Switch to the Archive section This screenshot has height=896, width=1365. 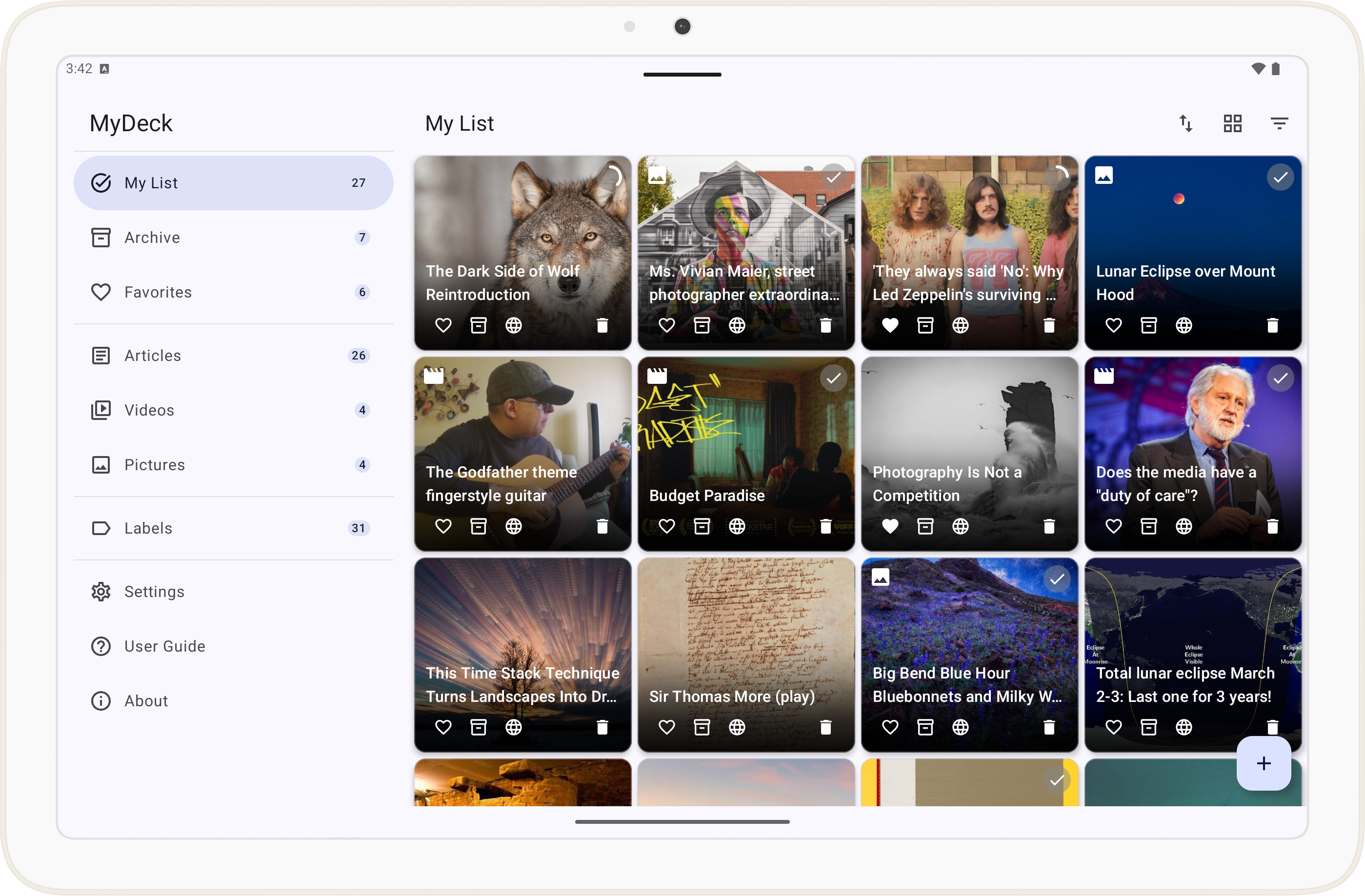coord(151,237)
